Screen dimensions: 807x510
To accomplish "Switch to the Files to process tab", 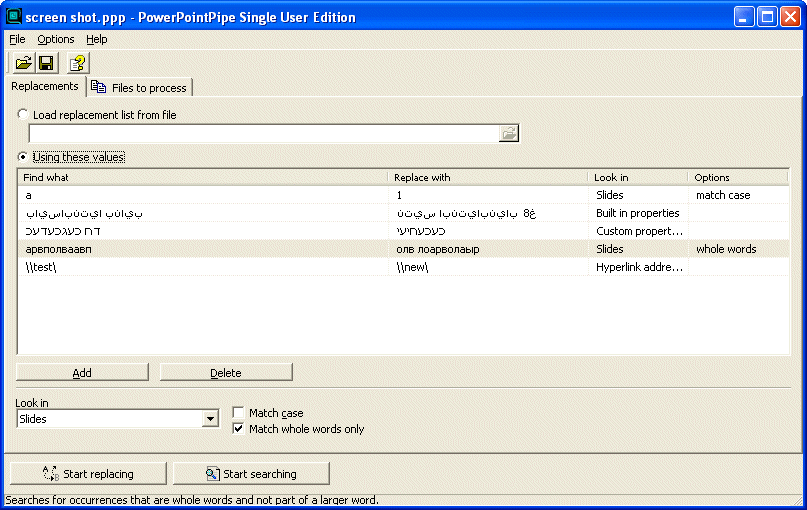I will pos(139,87).
